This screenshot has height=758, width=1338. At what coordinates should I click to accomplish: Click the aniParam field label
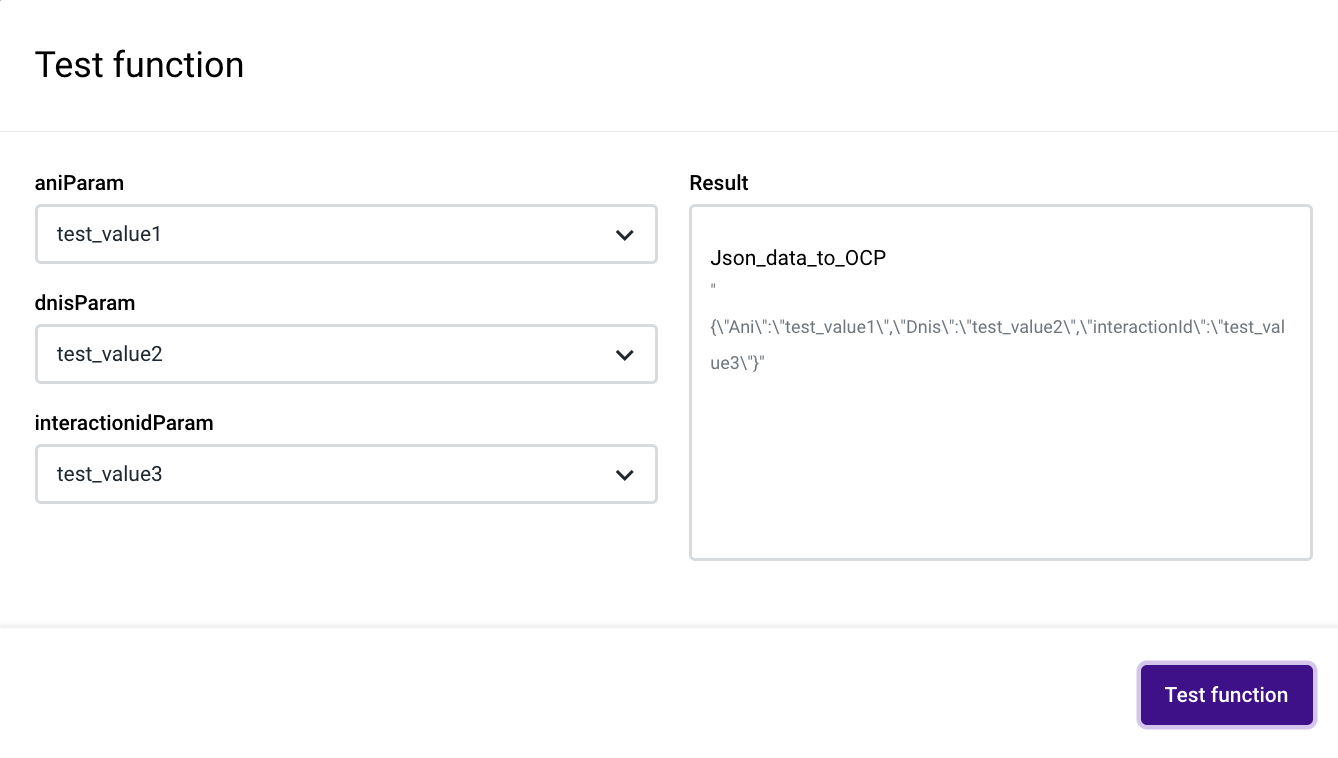click(x=79, y=183)
